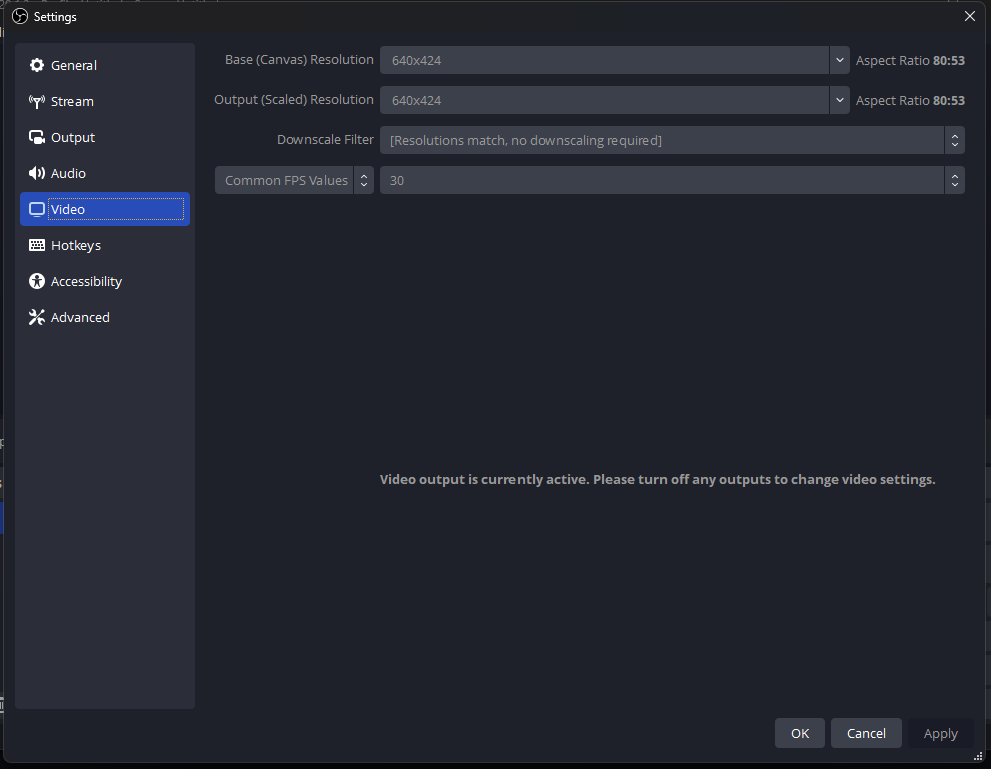991x769 pixels.
Task: Click the Audio speaker icon
Action: click(37, 173)
